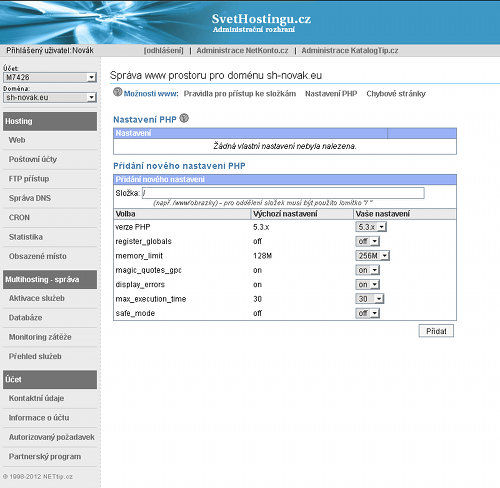Click Žádná vlastní nastavení nebyla nalezena message
The image size is (500, 488).
[285, 146]
